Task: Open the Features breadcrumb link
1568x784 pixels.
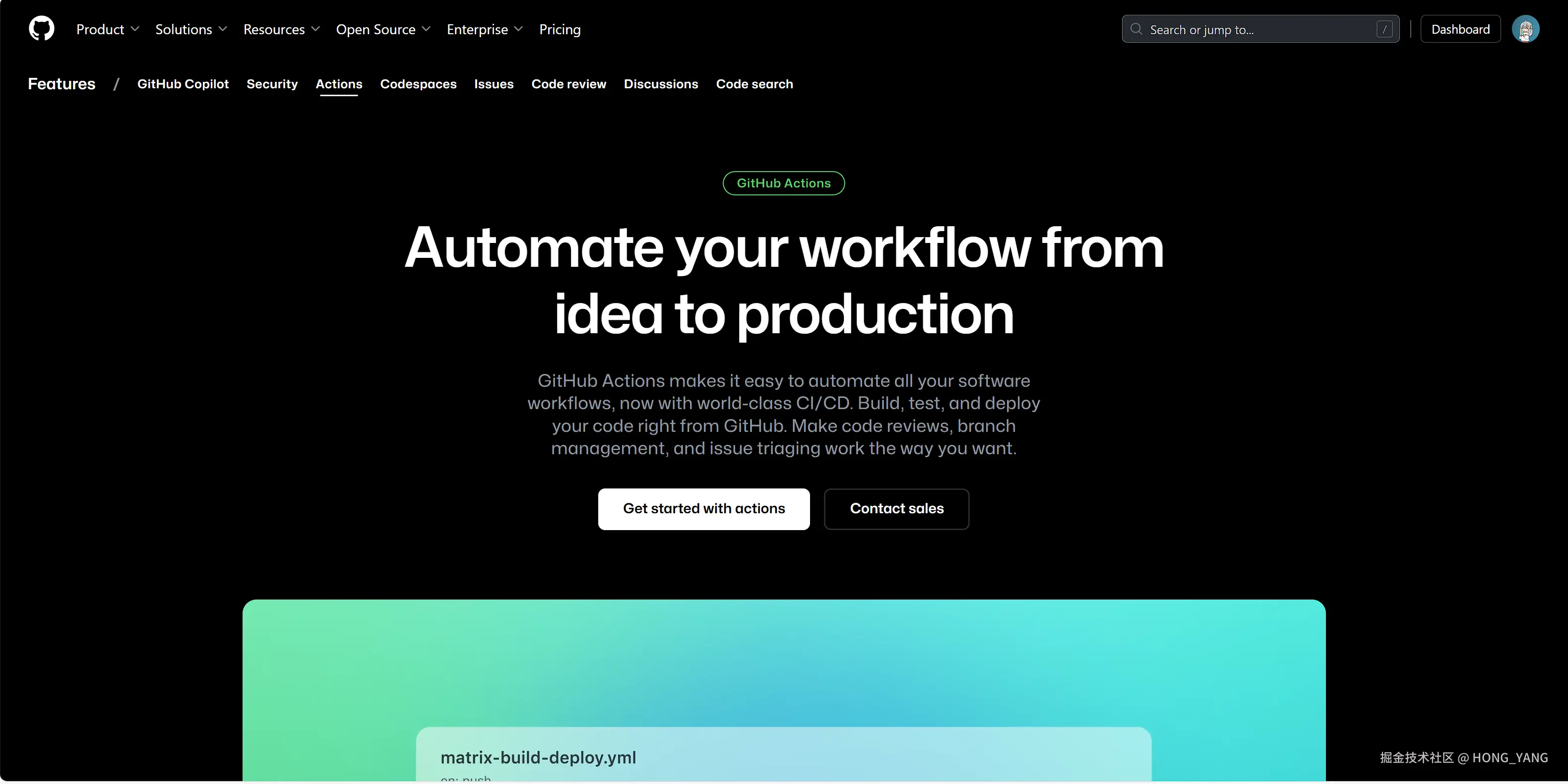Action: 62,84
